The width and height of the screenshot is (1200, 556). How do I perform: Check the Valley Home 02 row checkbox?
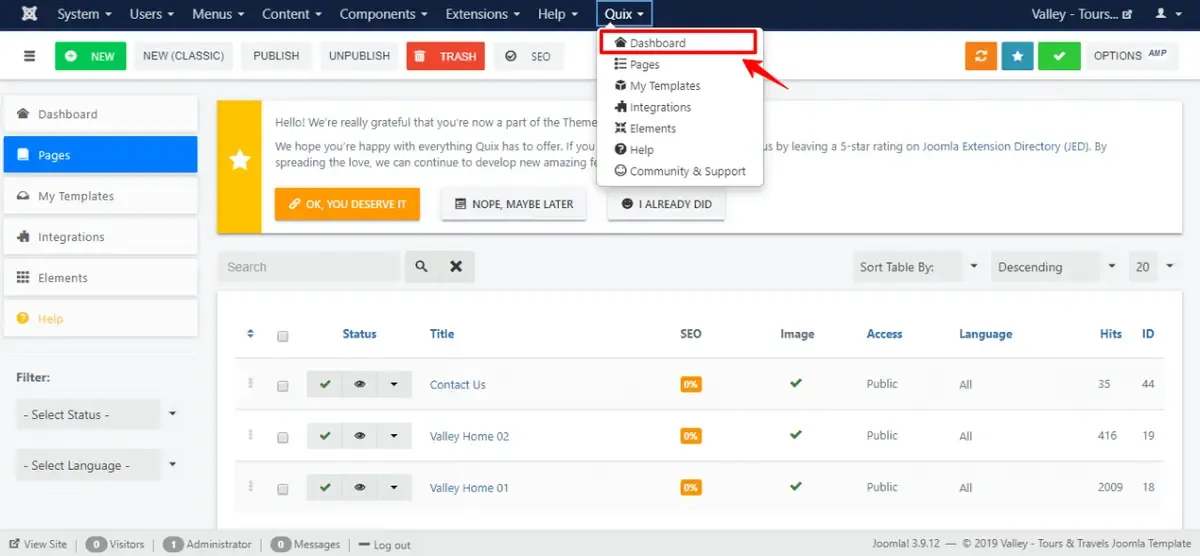pos(283,438)
